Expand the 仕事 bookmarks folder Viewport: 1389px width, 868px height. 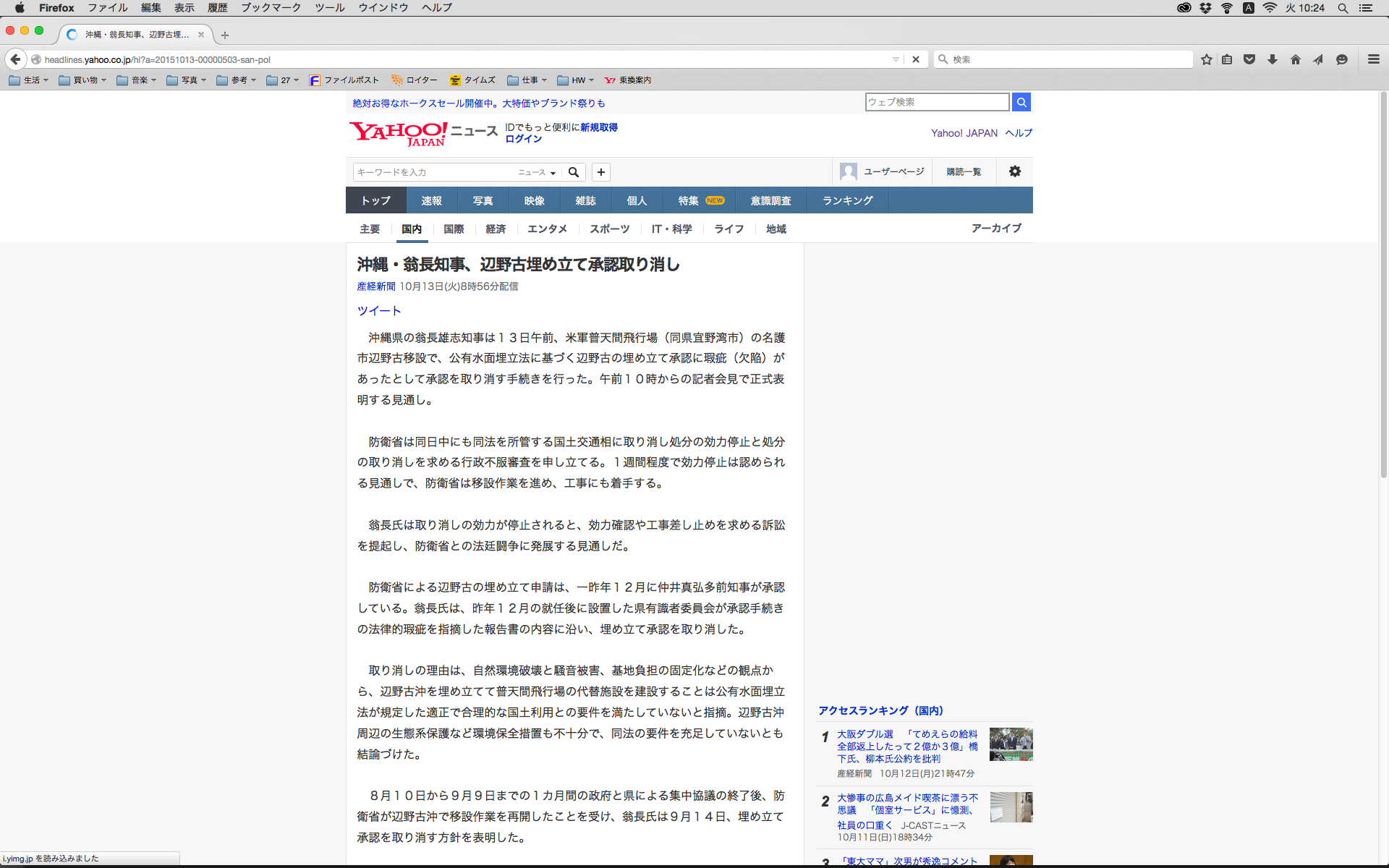pos(527,80)
